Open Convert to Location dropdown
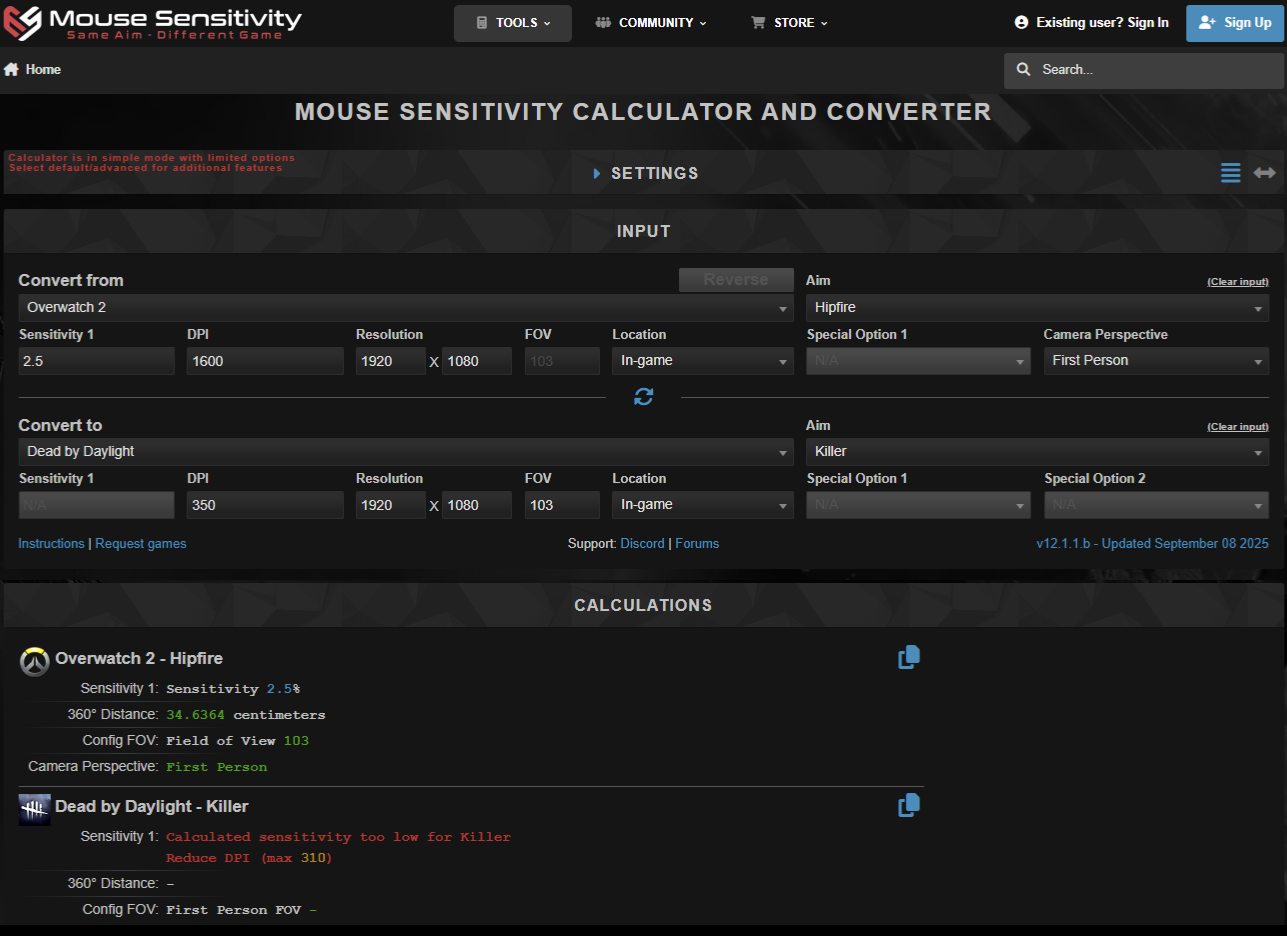 click(703, 505)
